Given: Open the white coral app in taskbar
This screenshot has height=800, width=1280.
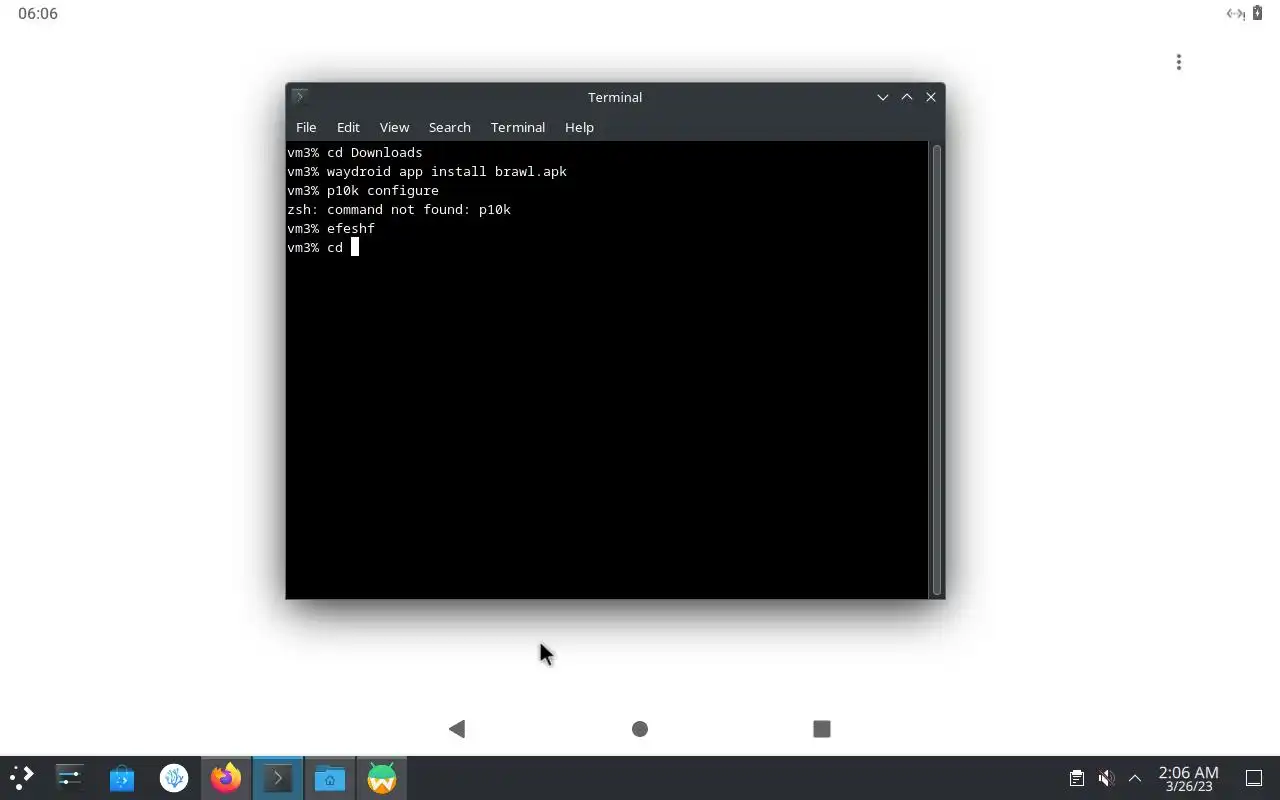Looking at the screenshot, I should point(174,778).
